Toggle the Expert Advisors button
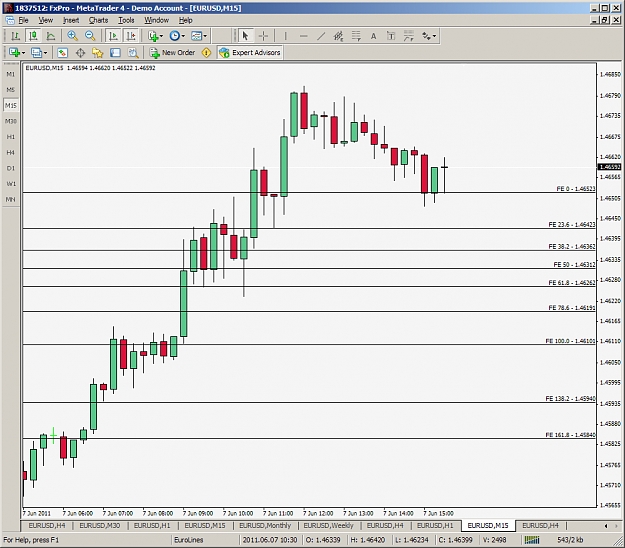 click(250, 53)
